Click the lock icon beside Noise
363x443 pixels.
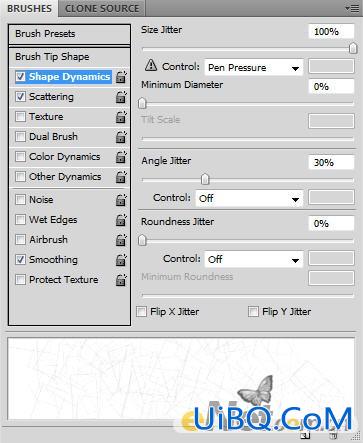121,200
